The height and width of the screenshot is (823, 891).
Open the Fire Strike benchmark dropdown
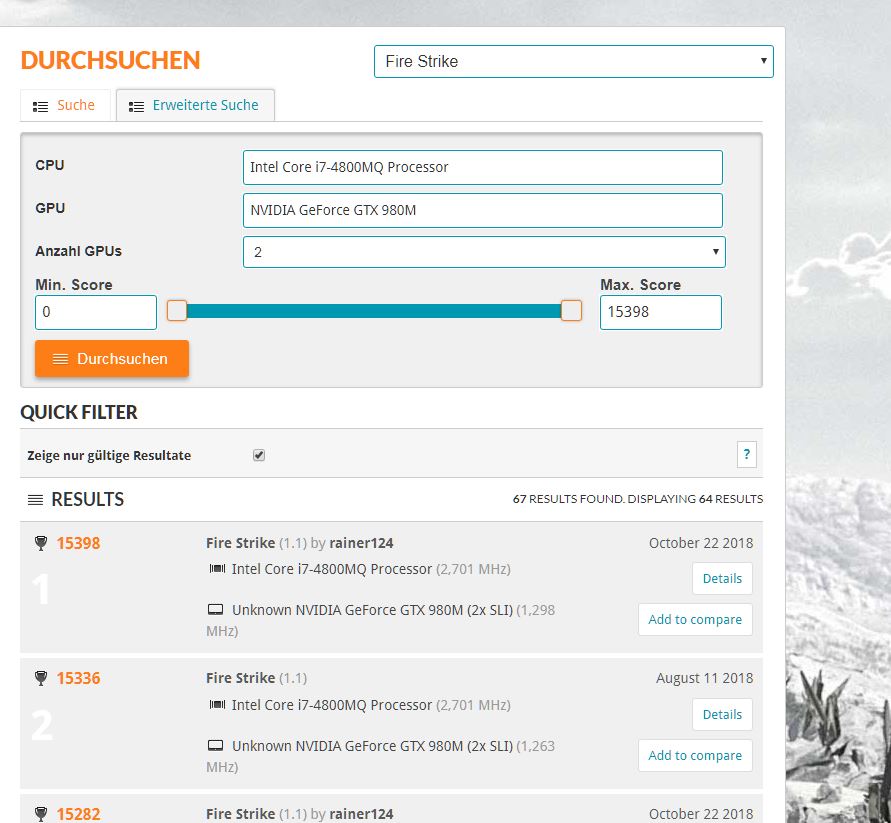(573, 61)
